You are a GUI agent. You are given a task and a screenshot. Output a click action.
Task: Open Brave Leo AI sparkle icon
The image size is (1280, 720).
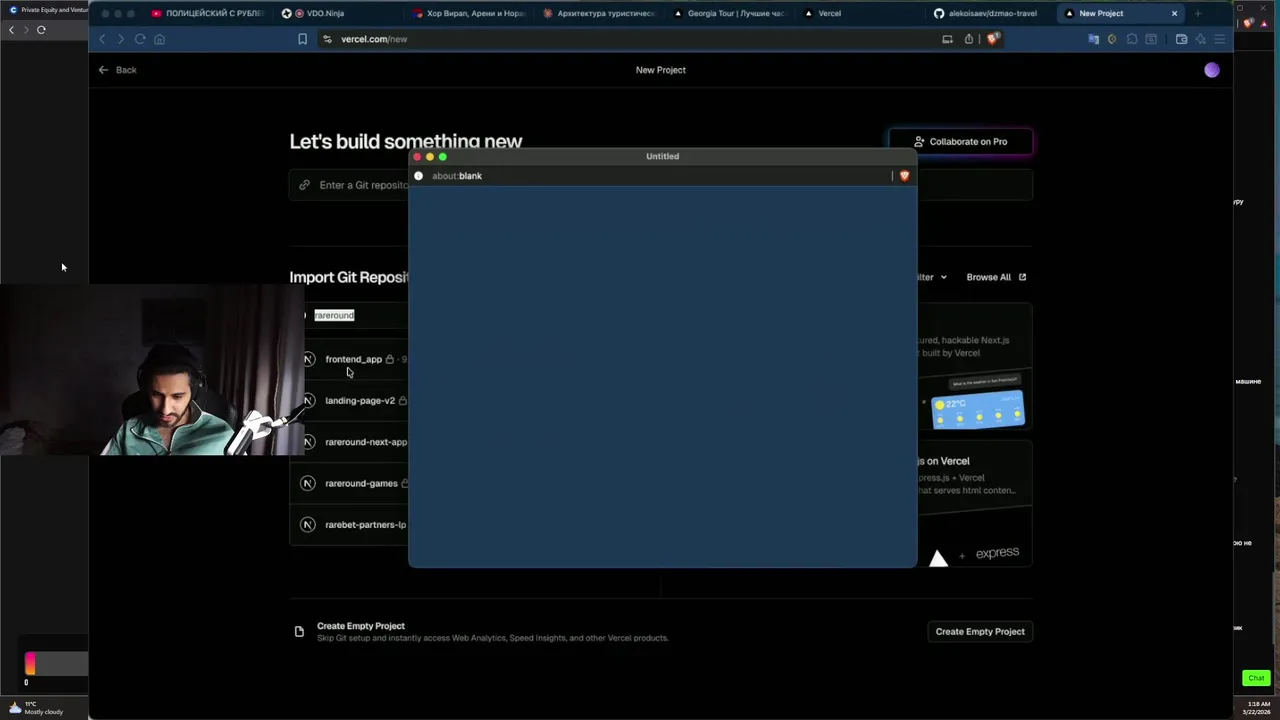[1200, 39]
